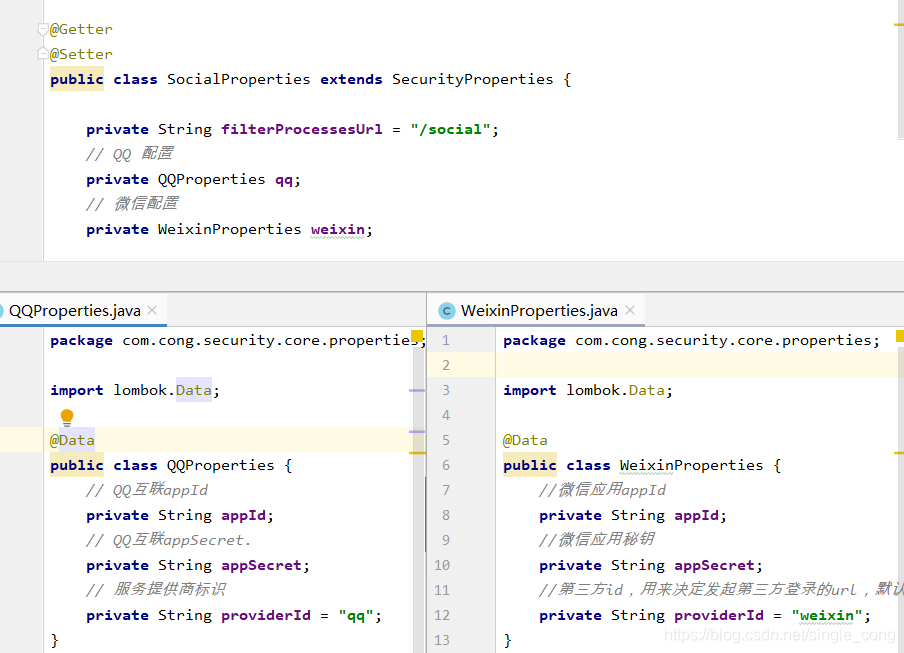Click lombok.Data import in QQProperties
The height and width of the screenshot is (653, 904).
pos(163,390)
